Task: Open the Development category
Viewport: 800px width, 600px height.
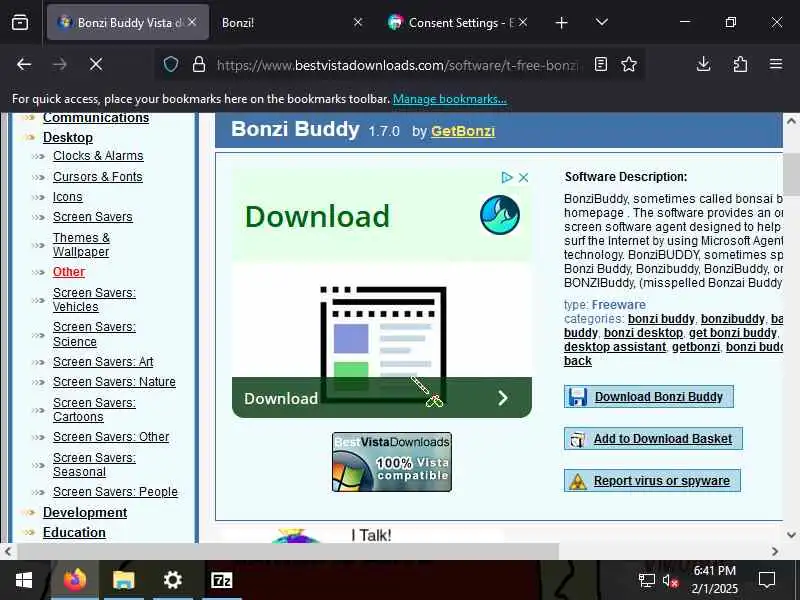Action: 85,512
